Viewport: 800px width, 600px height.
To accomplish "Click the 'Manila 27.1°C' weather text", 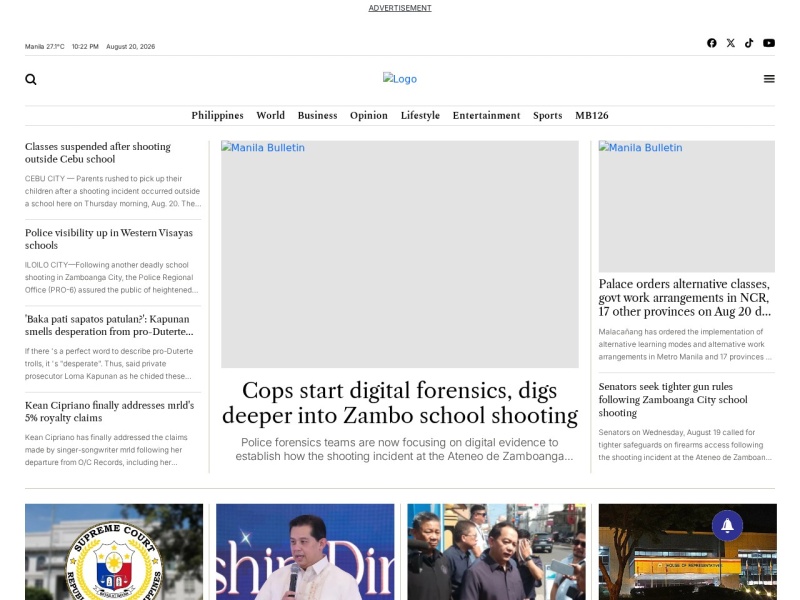I will pos(45,46).
